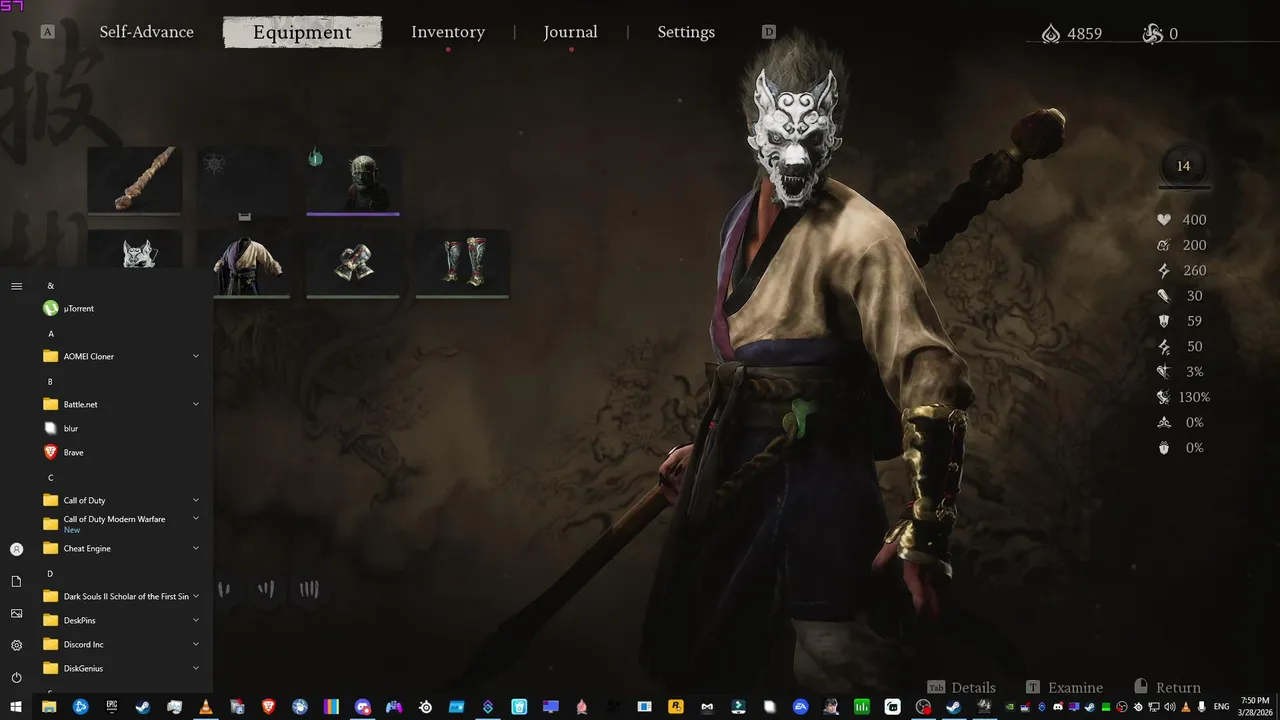Click the letter 'A' section header

(51, 333)
